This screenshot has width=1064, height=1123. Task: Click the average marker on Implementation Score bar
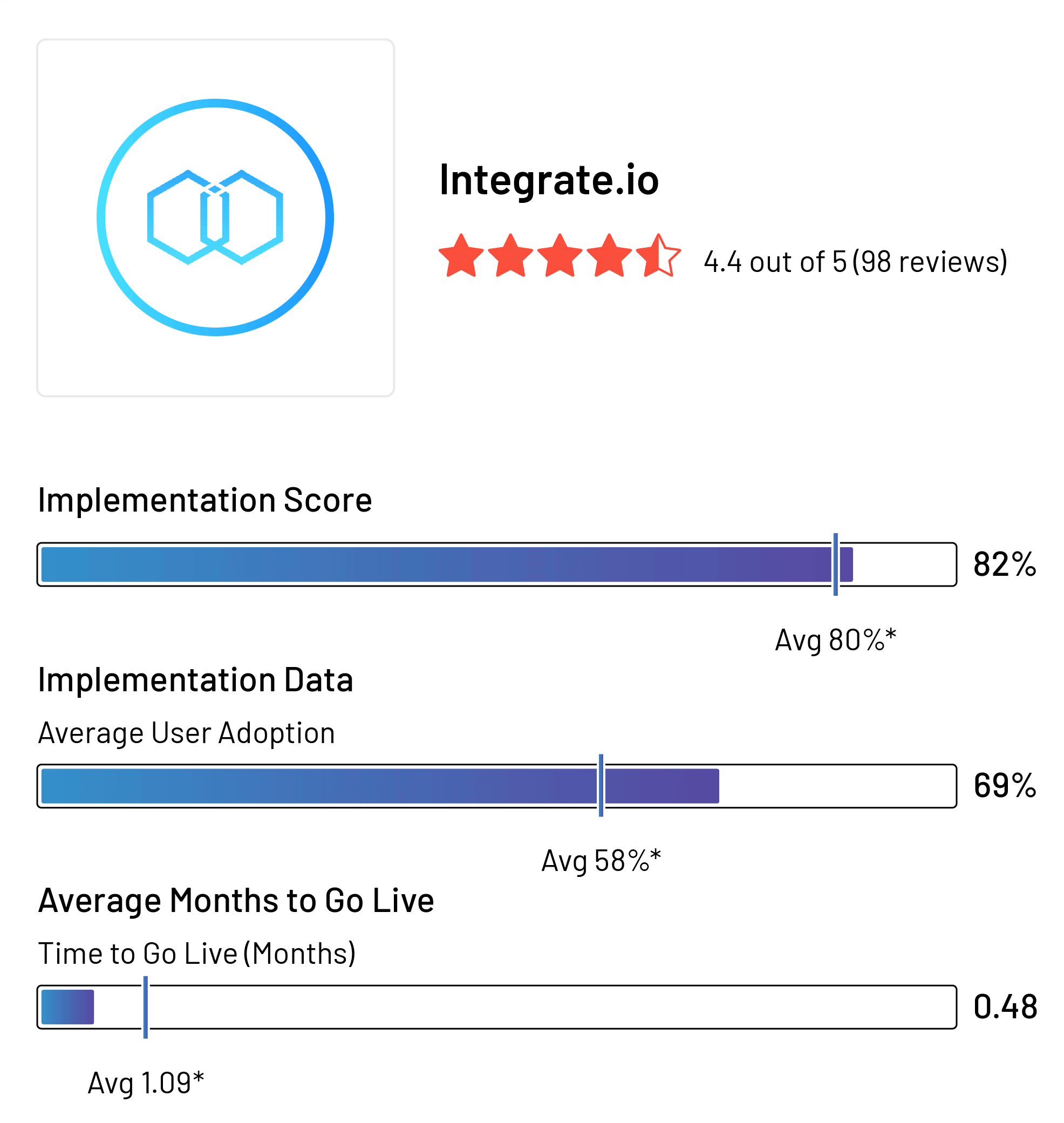[x=835, y=564]
